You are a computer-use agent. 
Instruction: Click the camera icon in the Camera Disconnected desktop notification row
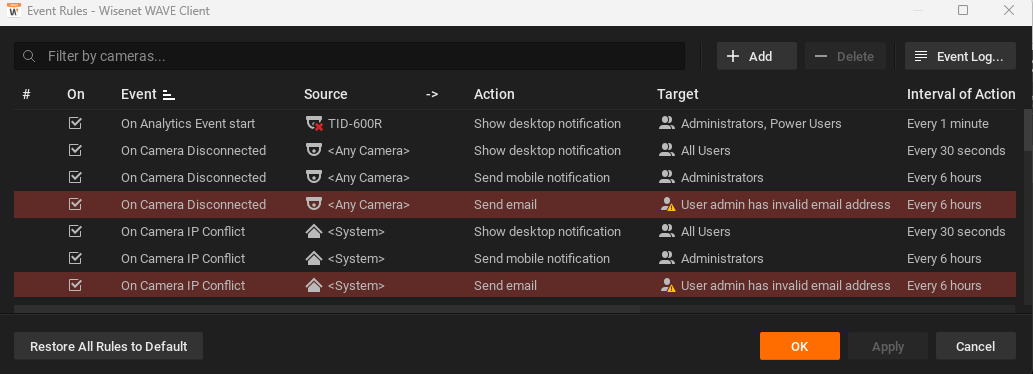314,150
